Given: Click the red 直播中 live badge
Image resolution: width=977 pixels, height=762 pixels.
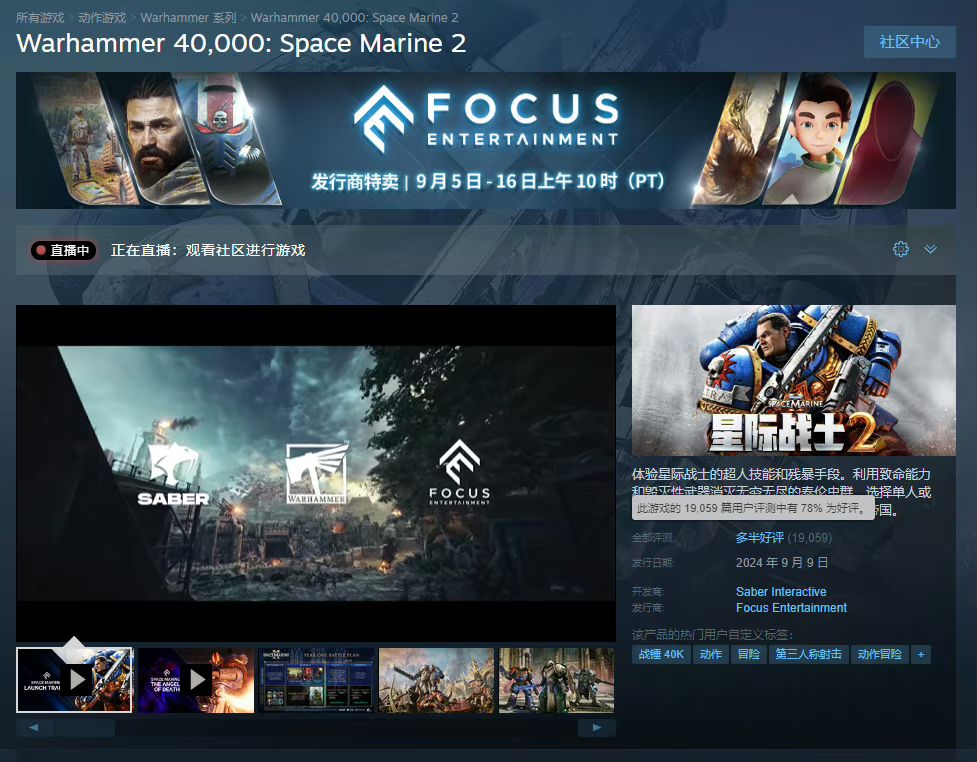Looking at the screenshot, I should [x=64, y=250].
